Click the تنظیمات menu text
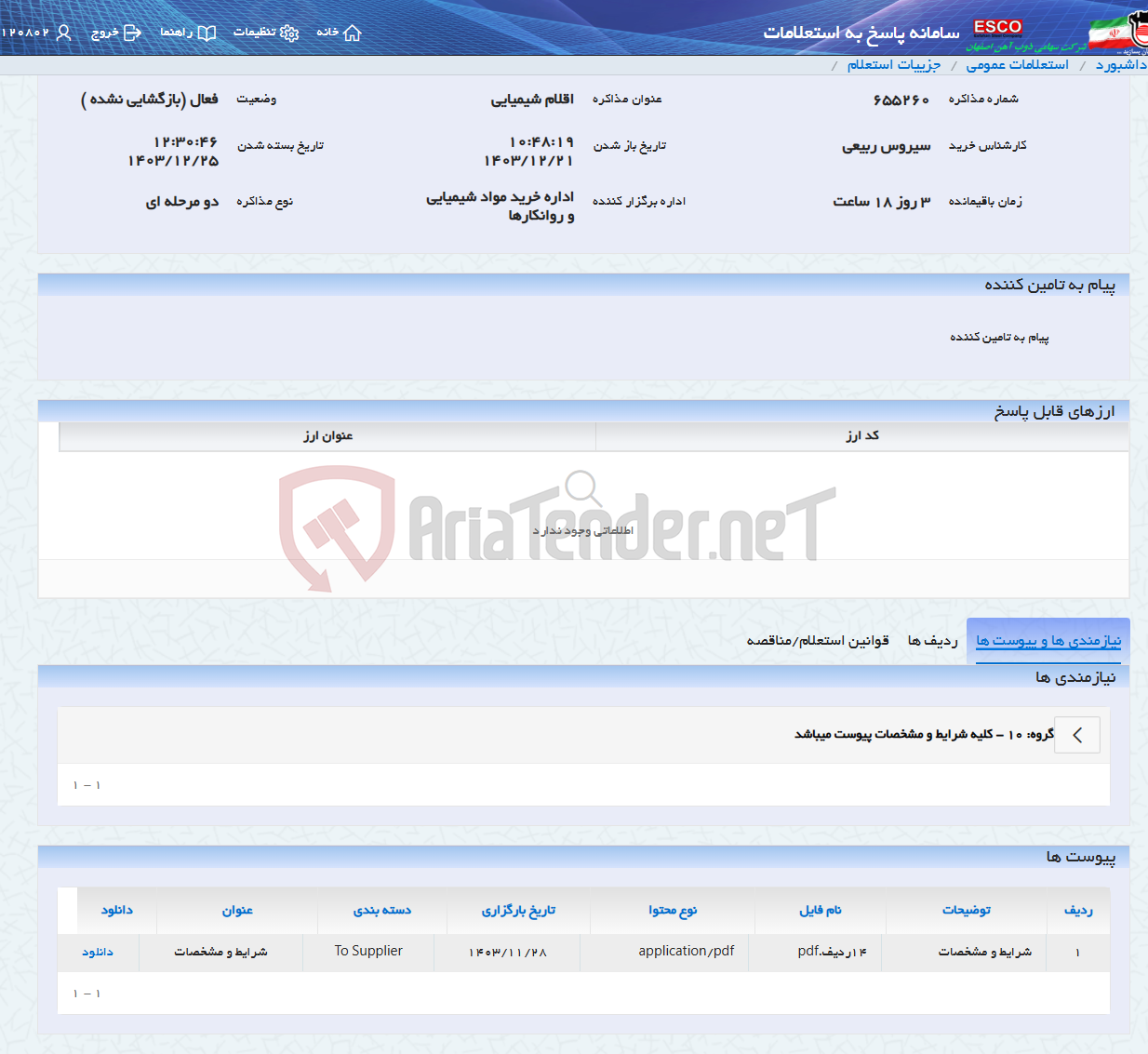Viewport: 1148px width, 1054px height. pyautogui.click(x=254, y=32)
